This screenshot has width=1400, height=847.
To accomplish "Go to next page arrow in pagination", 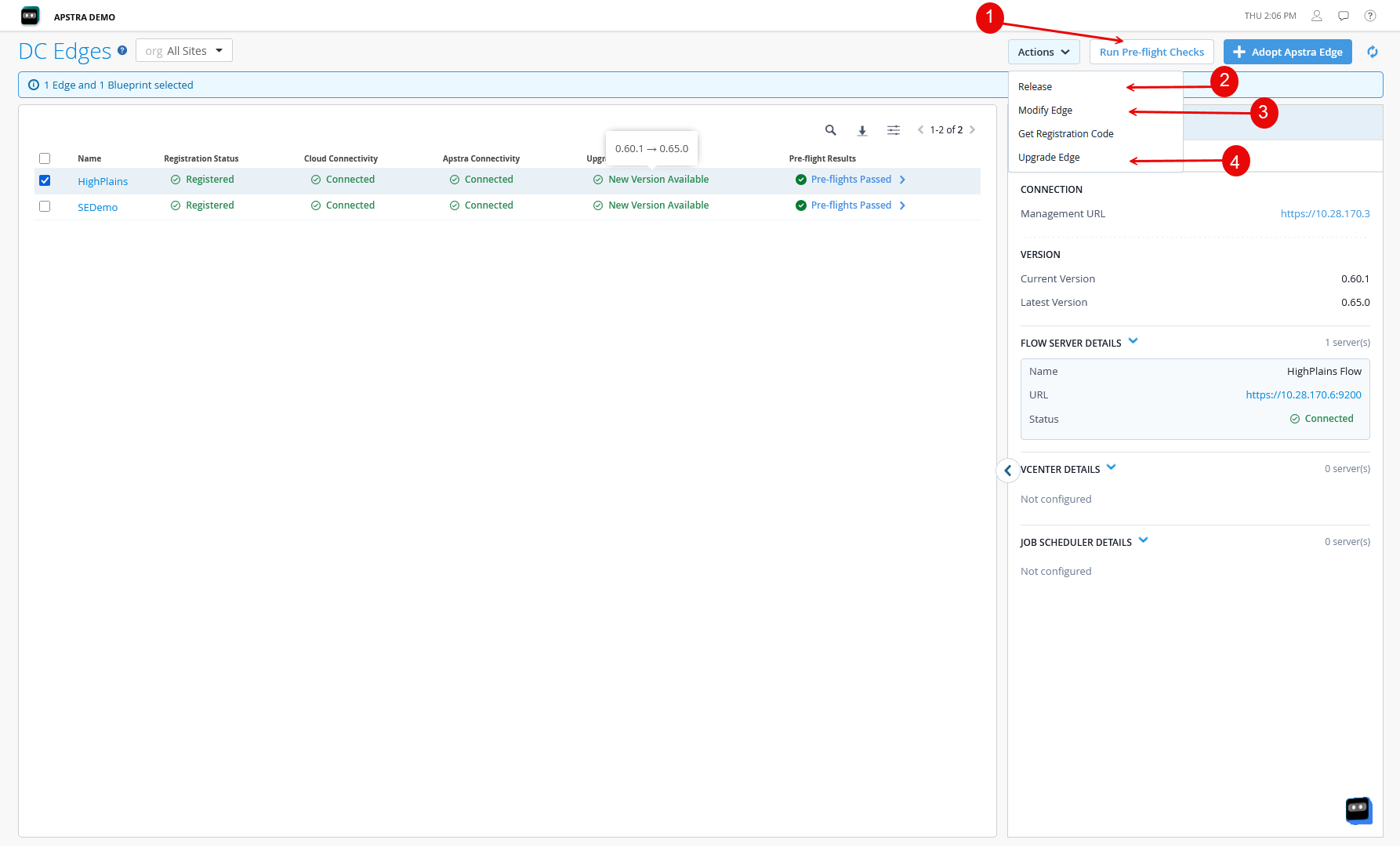I will point(972,130).
